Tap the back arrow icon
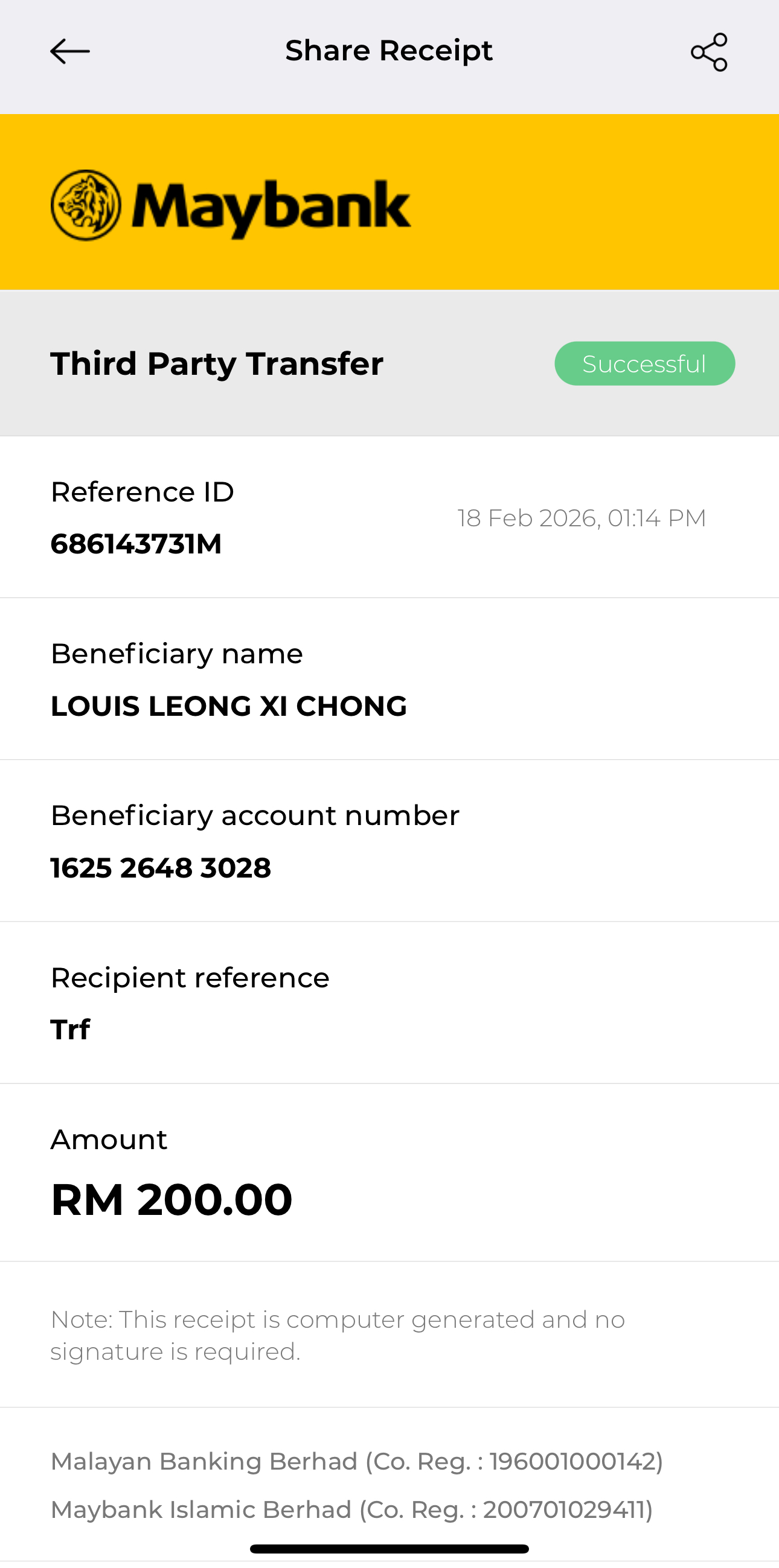This screenshot has height=1568, width=779. (70, 52)
